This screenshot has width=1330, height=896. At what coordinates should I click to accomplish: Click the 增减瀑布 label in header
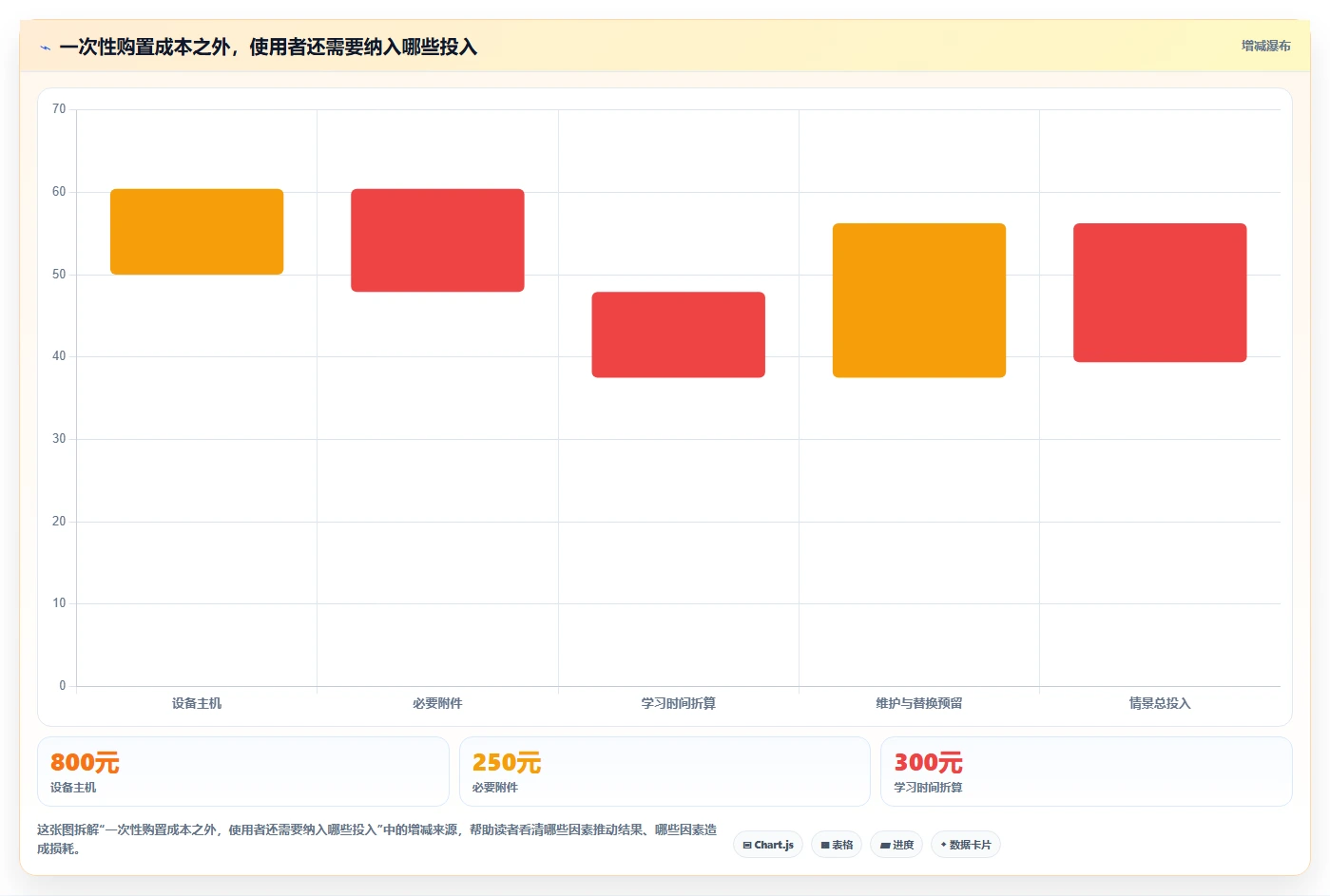[x=1265, y=46]
